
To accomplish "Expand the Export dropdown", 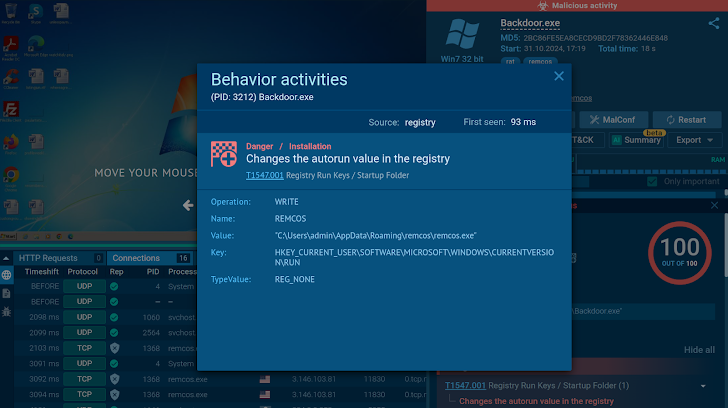I will coord(695,140).
